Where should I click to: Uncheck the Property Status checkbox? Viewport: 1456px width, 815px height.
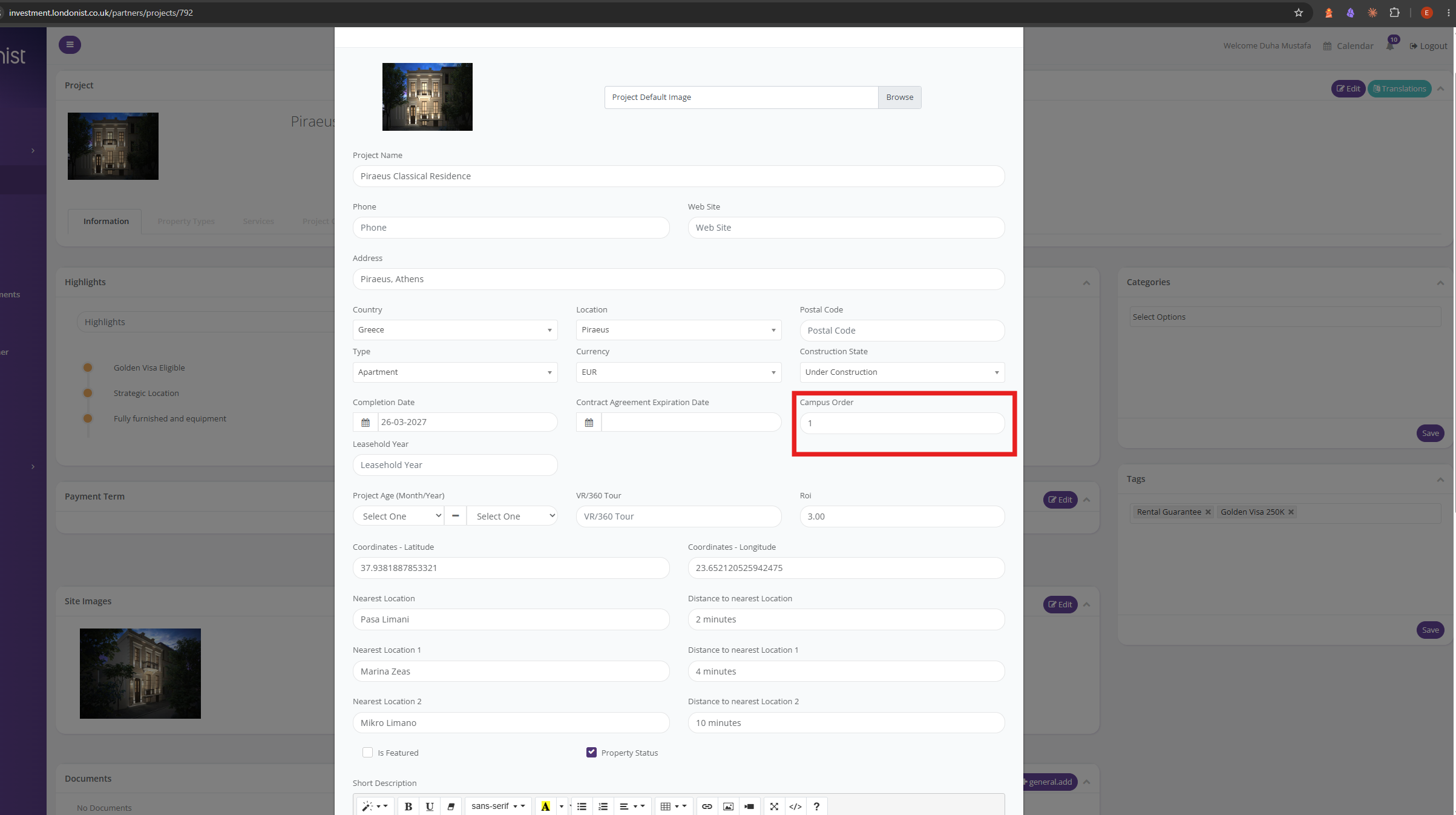[591, 752]
